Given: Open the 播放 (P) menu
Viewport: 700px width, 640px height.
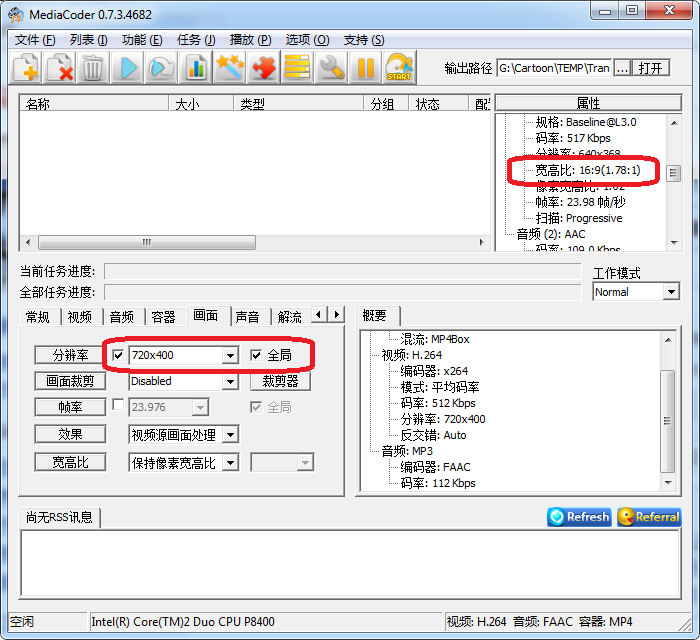Looking at the screenshot, I should 250,40.
